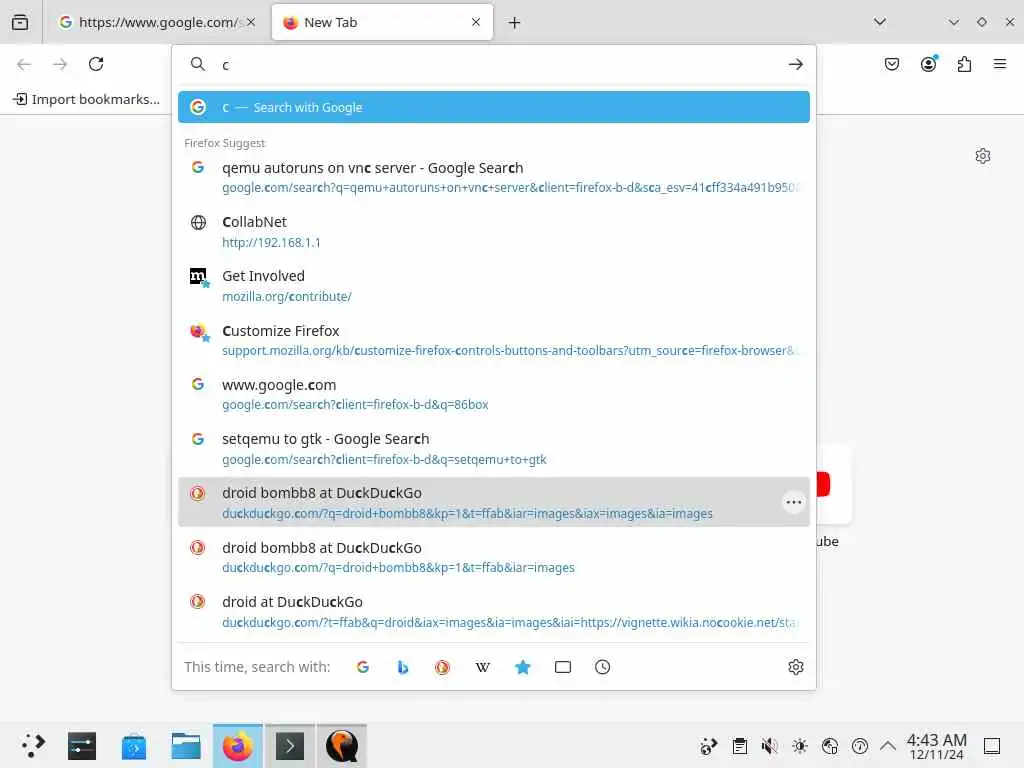Screen dimensions: 1024x768
Task: Activate Firefox in the taskbar
Action: (238, 746)
